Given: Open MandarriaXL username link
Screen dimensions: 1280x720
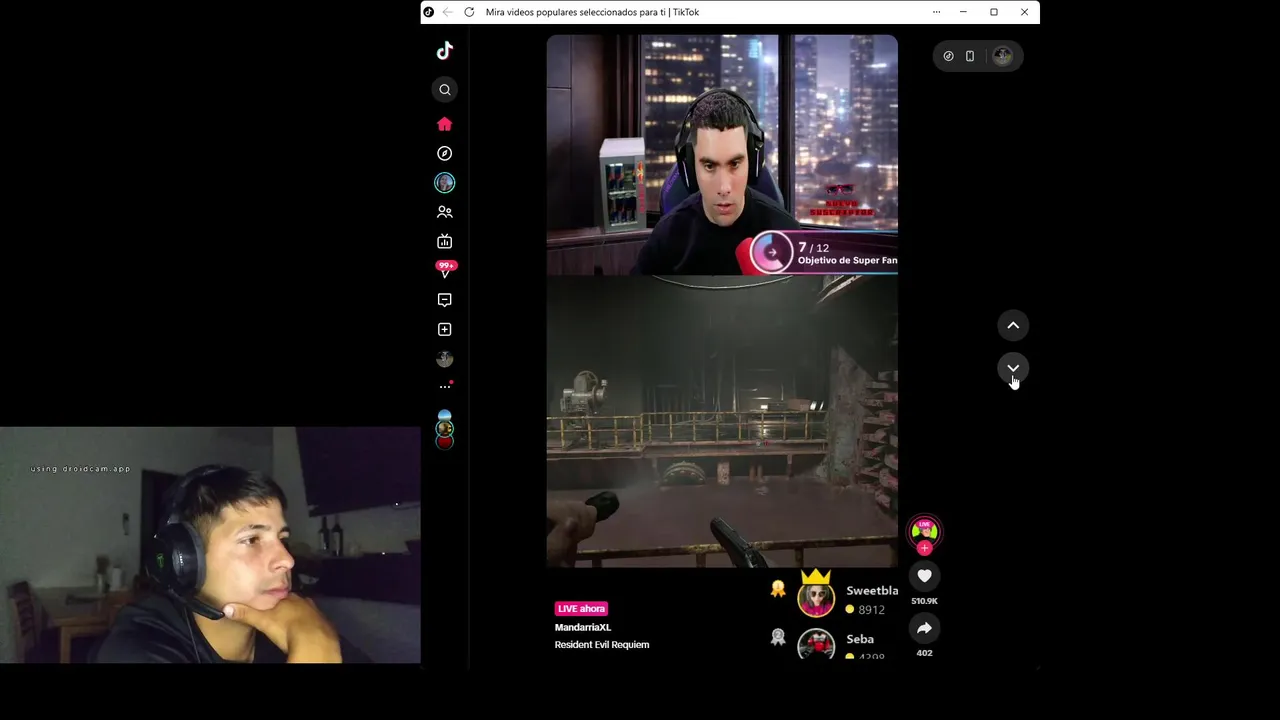Looking at the screenshot, I should coord(583,627).
